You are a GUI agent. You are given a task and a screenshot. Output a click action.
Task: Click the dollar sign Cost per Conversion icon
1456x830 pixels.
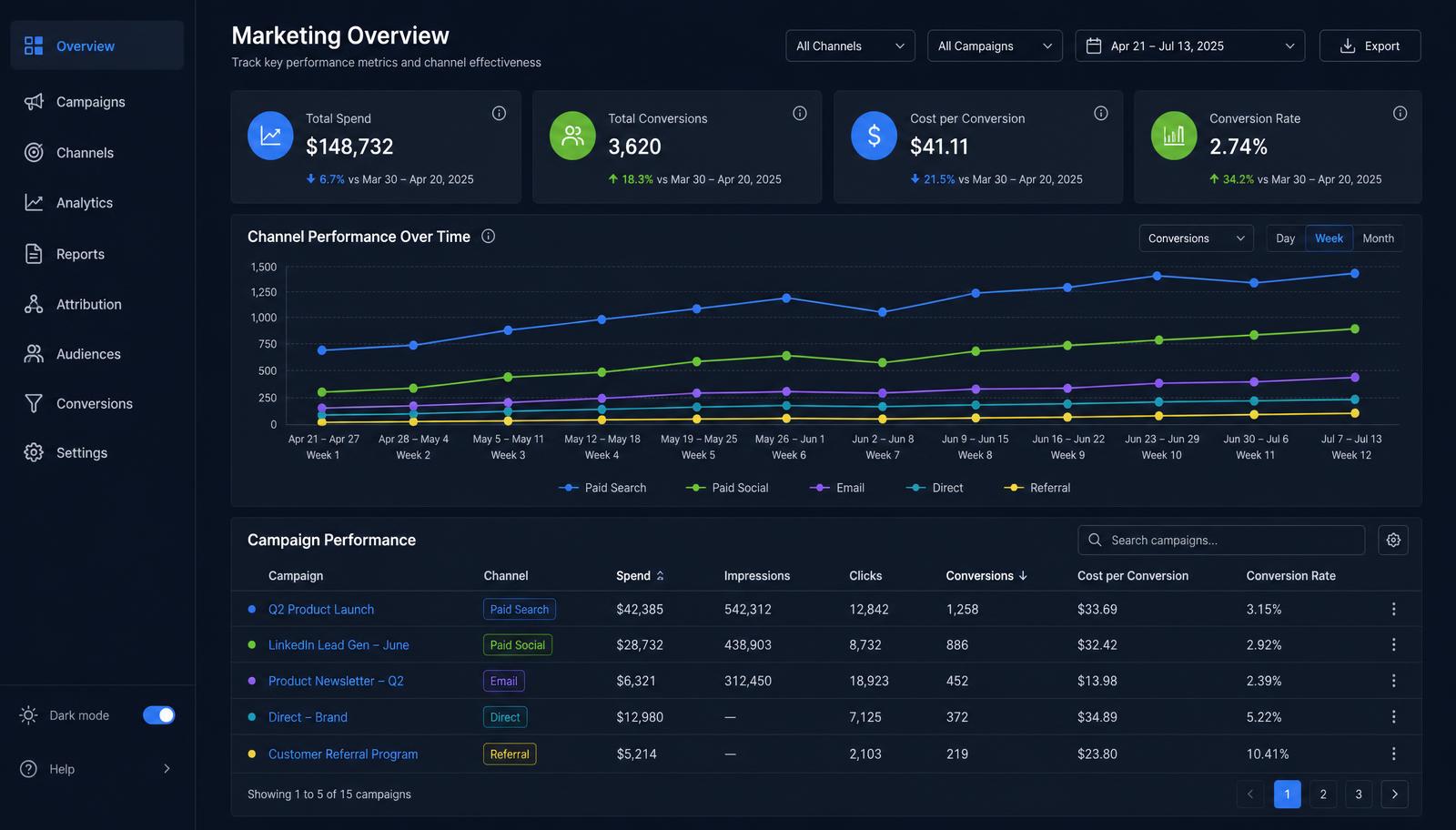click(x=874, y=136)
